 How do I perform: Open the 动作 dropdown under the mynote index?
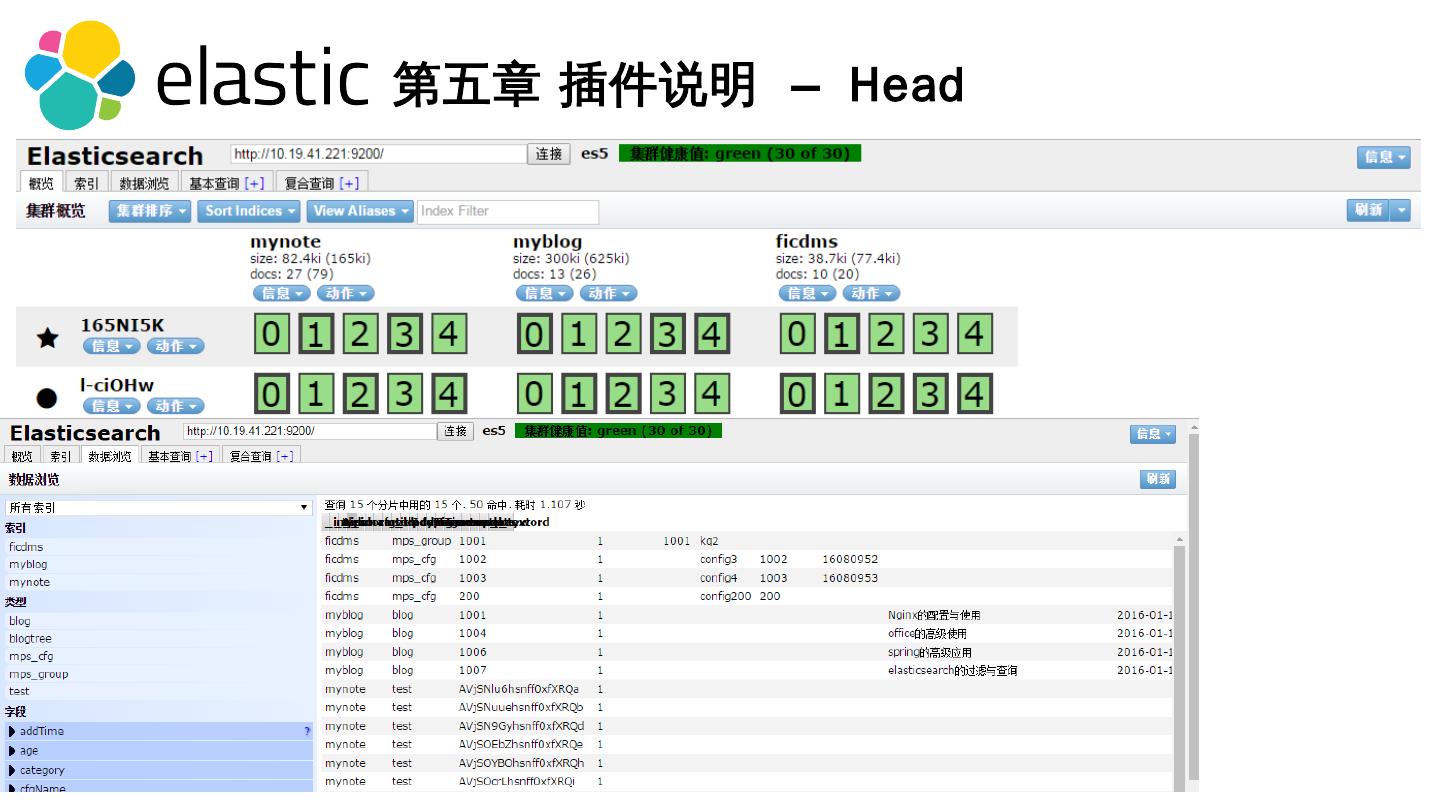(x=346, y=293)
